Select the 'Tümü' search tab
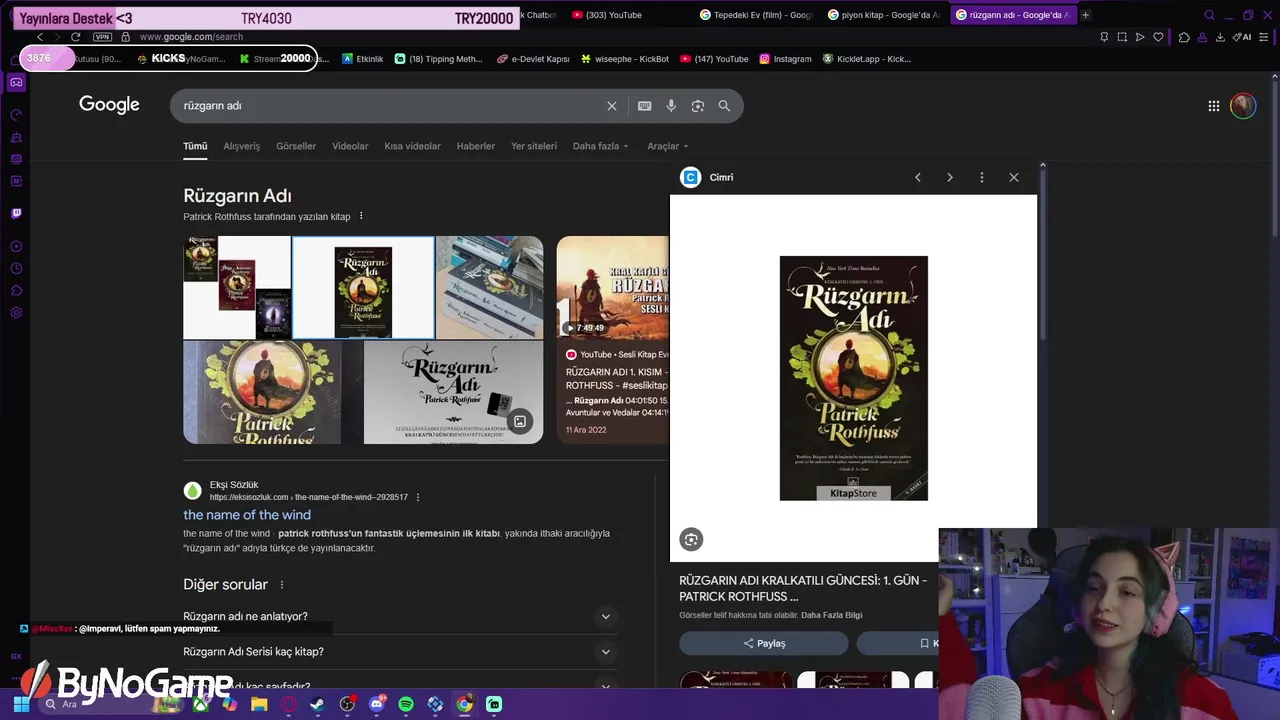Screen dimensions: 1280x720 [195, 146]
